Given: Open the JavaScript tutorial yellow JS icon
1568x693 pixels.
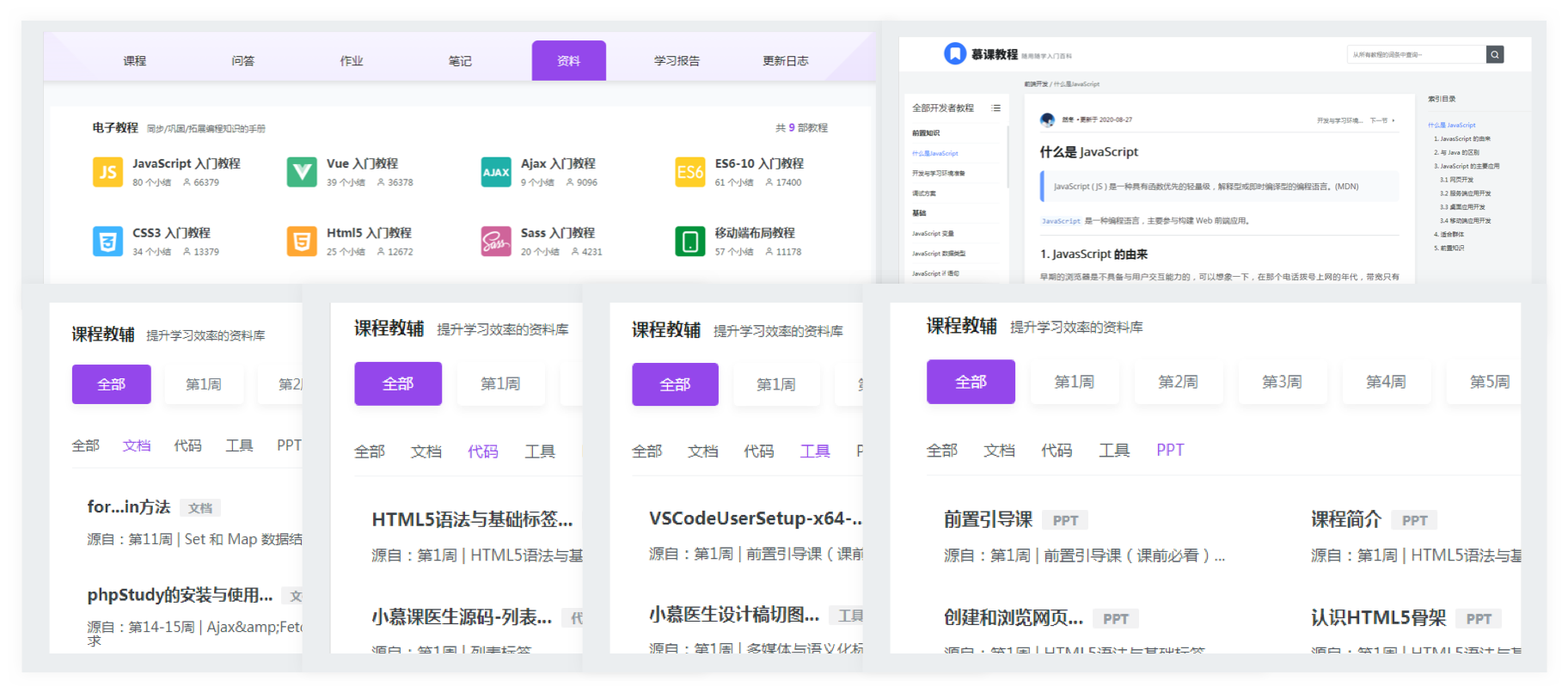Looking at the screenshot, I should click(107, 172).
